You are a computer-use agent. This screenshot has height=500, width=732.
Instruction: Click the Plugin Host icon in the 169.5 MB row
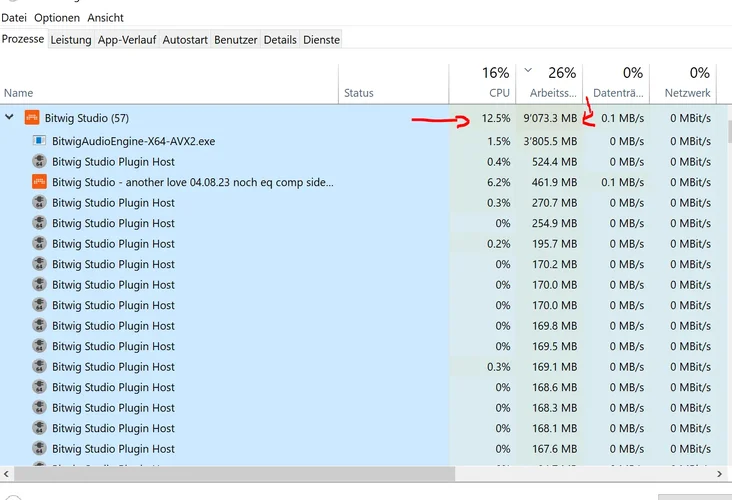coord(39,346)
